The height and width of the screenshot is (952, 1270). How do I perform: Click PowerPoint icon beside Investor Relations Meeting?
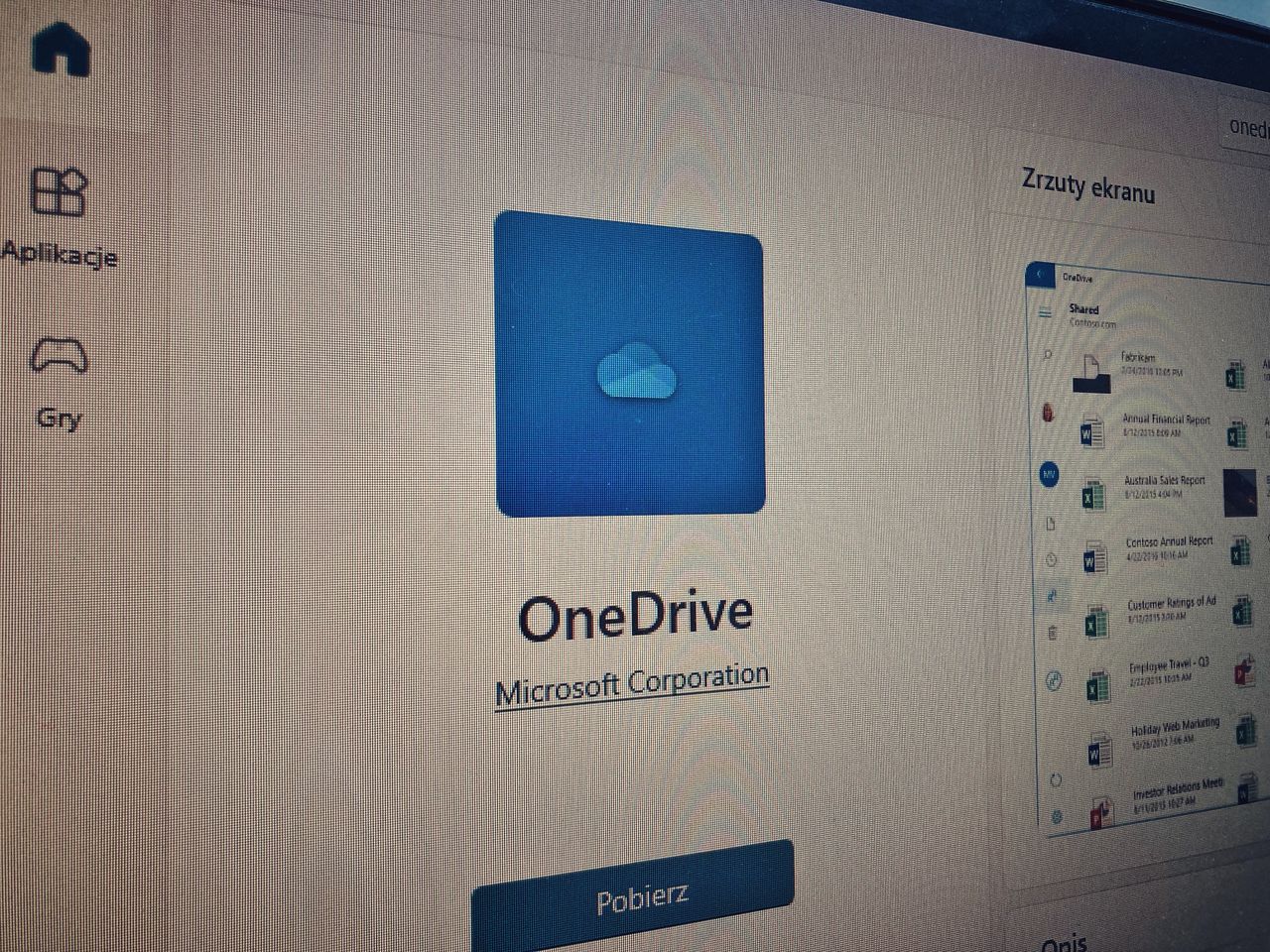click(1100, 812)
